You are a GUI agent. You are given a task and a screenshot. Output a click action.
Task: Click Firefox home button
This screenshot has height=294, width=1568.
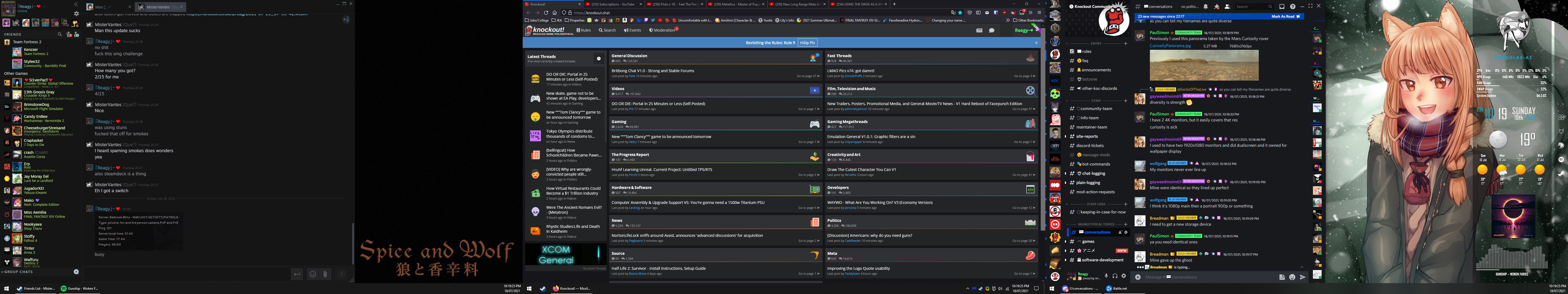[555, 13]
